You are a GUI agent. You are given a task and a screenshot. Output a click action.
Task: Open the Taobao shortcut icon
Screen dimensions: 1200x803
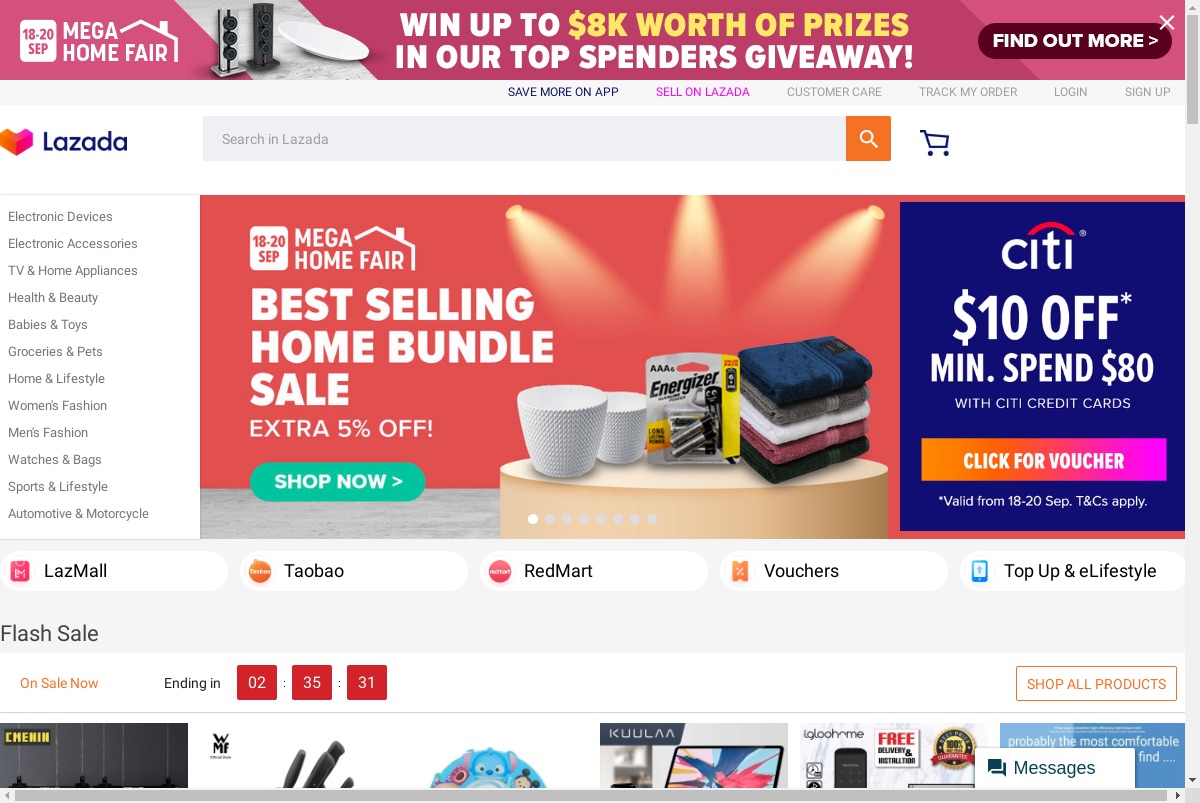pos(260,571)
